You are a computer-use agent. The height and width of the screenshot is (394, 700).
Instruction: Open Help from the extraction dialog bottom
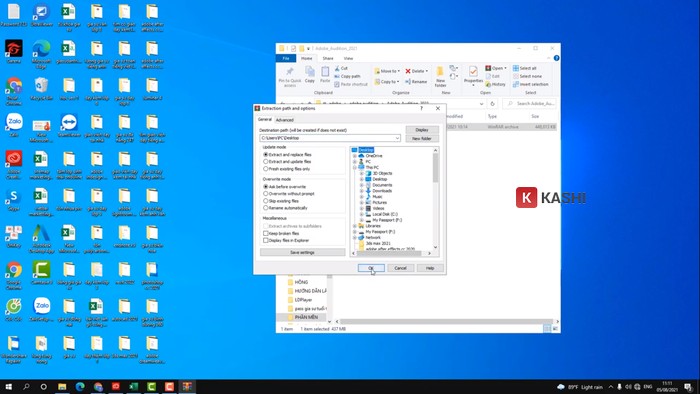pos(430,268)
